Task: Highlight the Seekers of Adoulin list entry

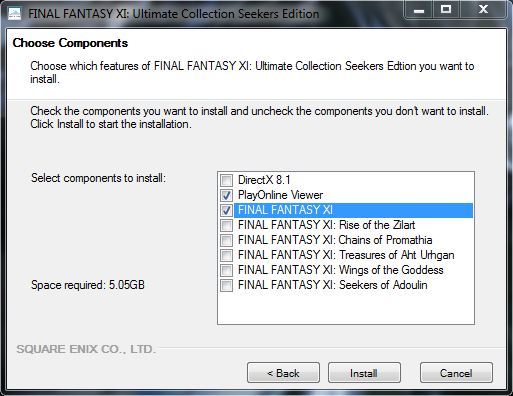Action: (332, 285)
